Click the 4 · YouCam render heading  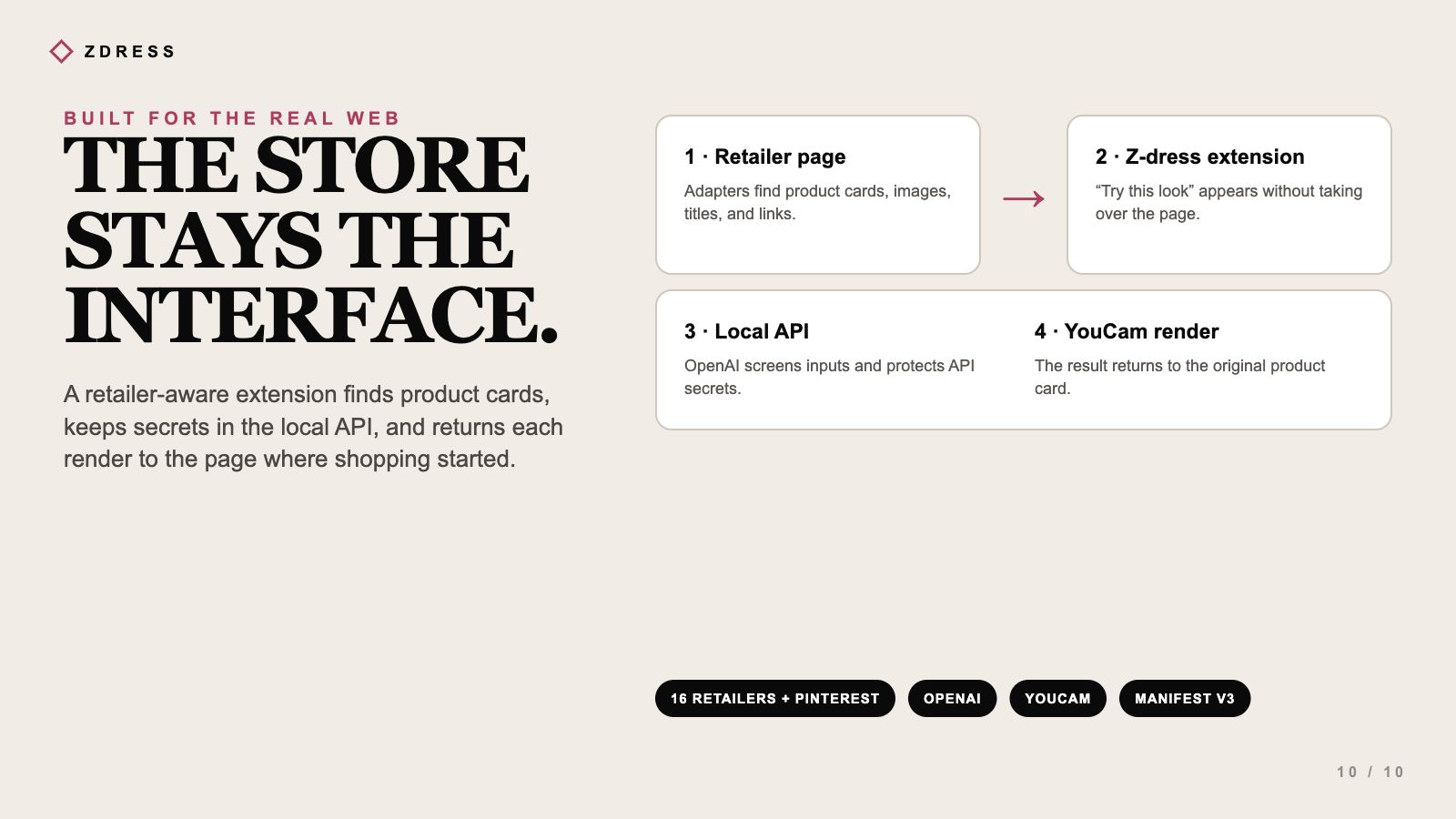pos(1127,331)
